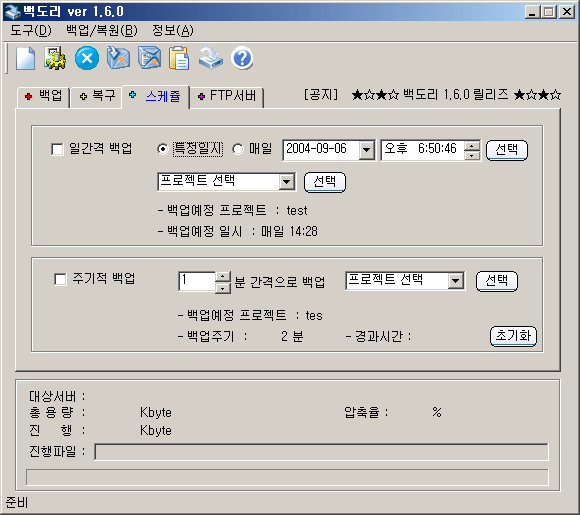Switch to the FTP서버 tab
The width and height of the screenshot is (580, 515).
227,96
